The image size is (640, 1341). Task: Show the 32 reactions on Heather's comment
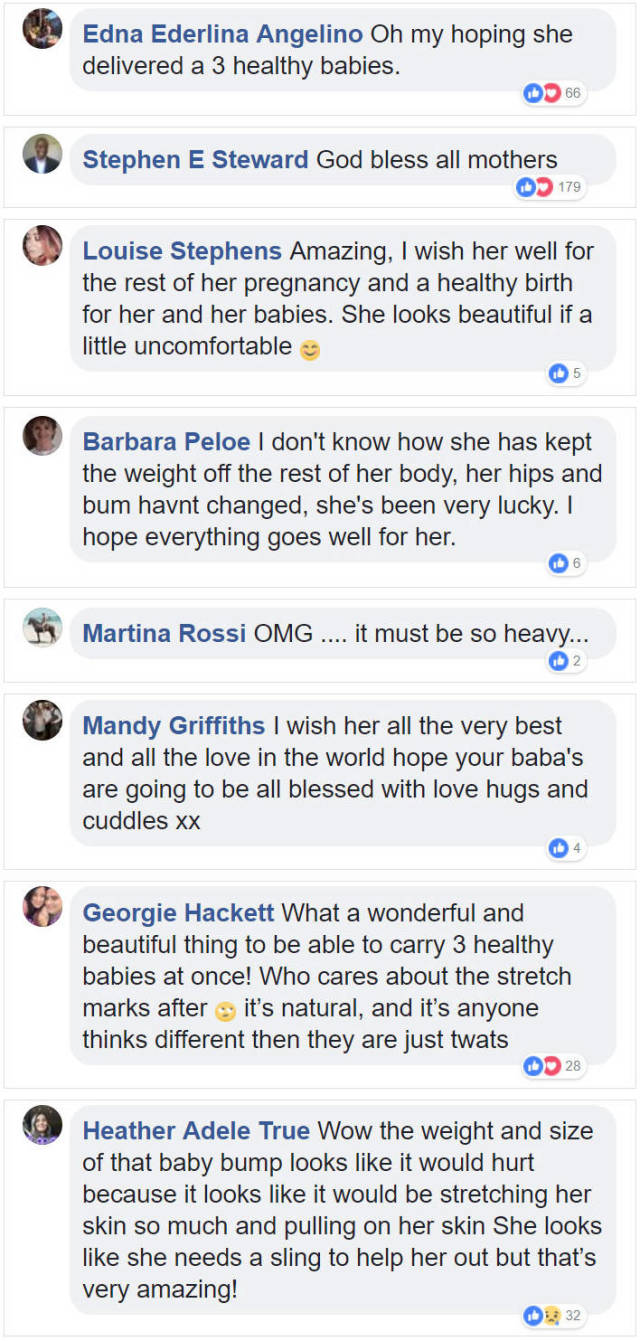(x=554, y=1316)
